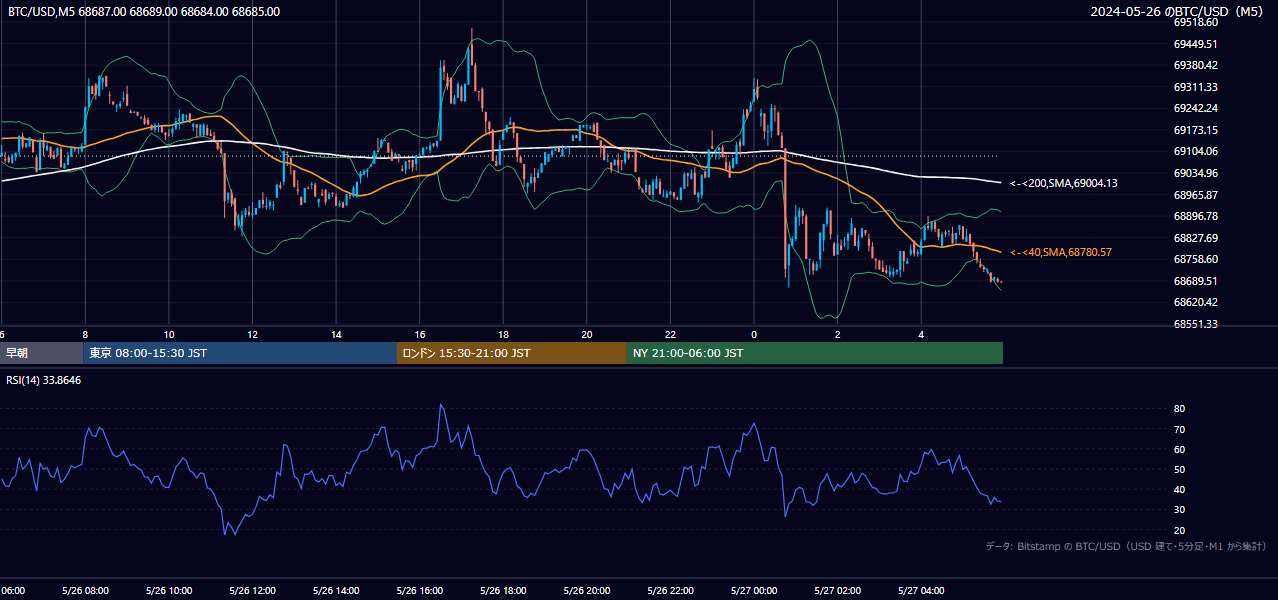Screen dimensions: 1278x600
Task: Click hour tick '4' below the price chart
Action: (921, 334)
